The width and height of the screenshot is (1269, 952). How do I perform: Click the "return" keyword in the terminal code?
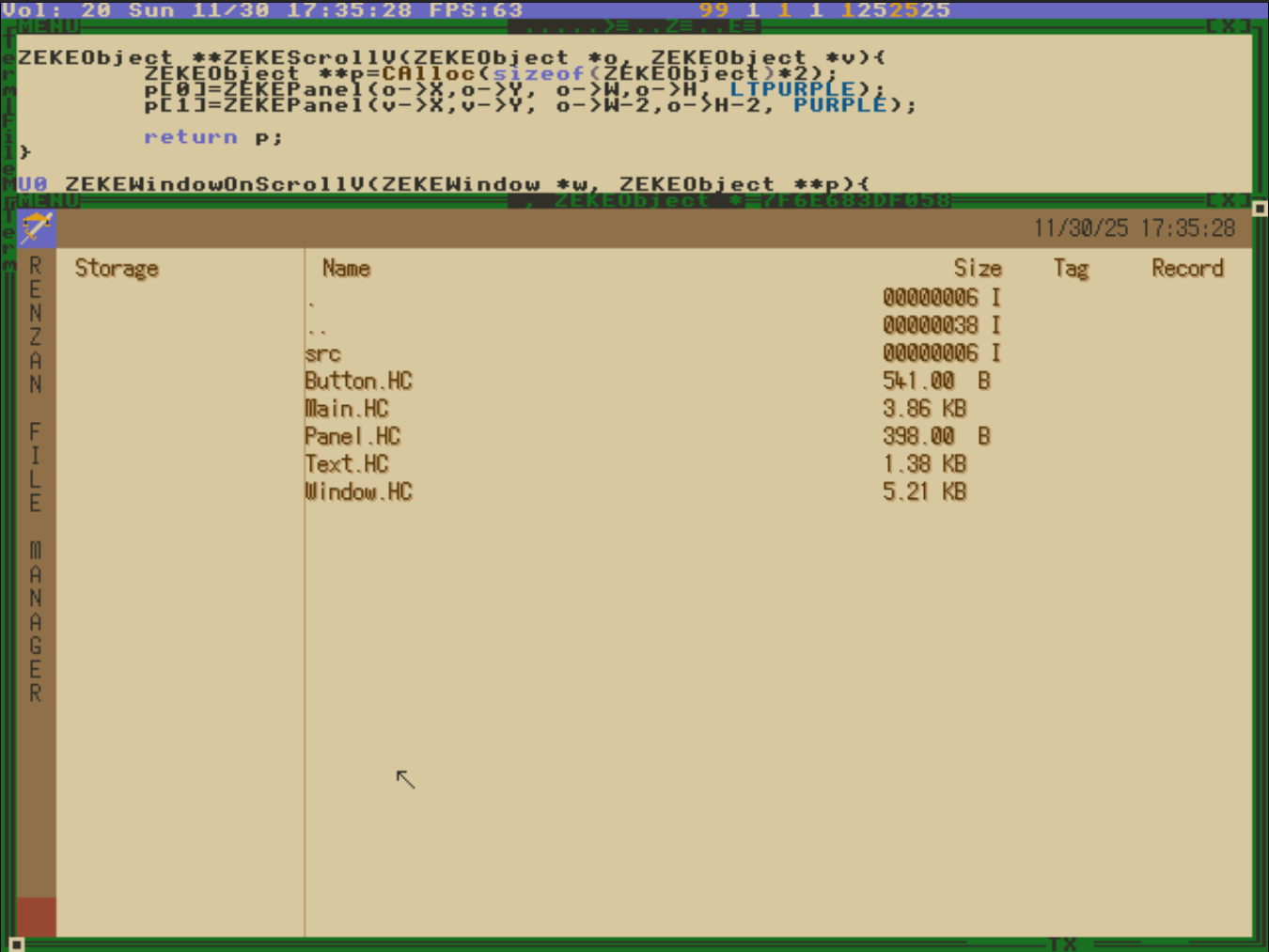[x=191, y=137]
